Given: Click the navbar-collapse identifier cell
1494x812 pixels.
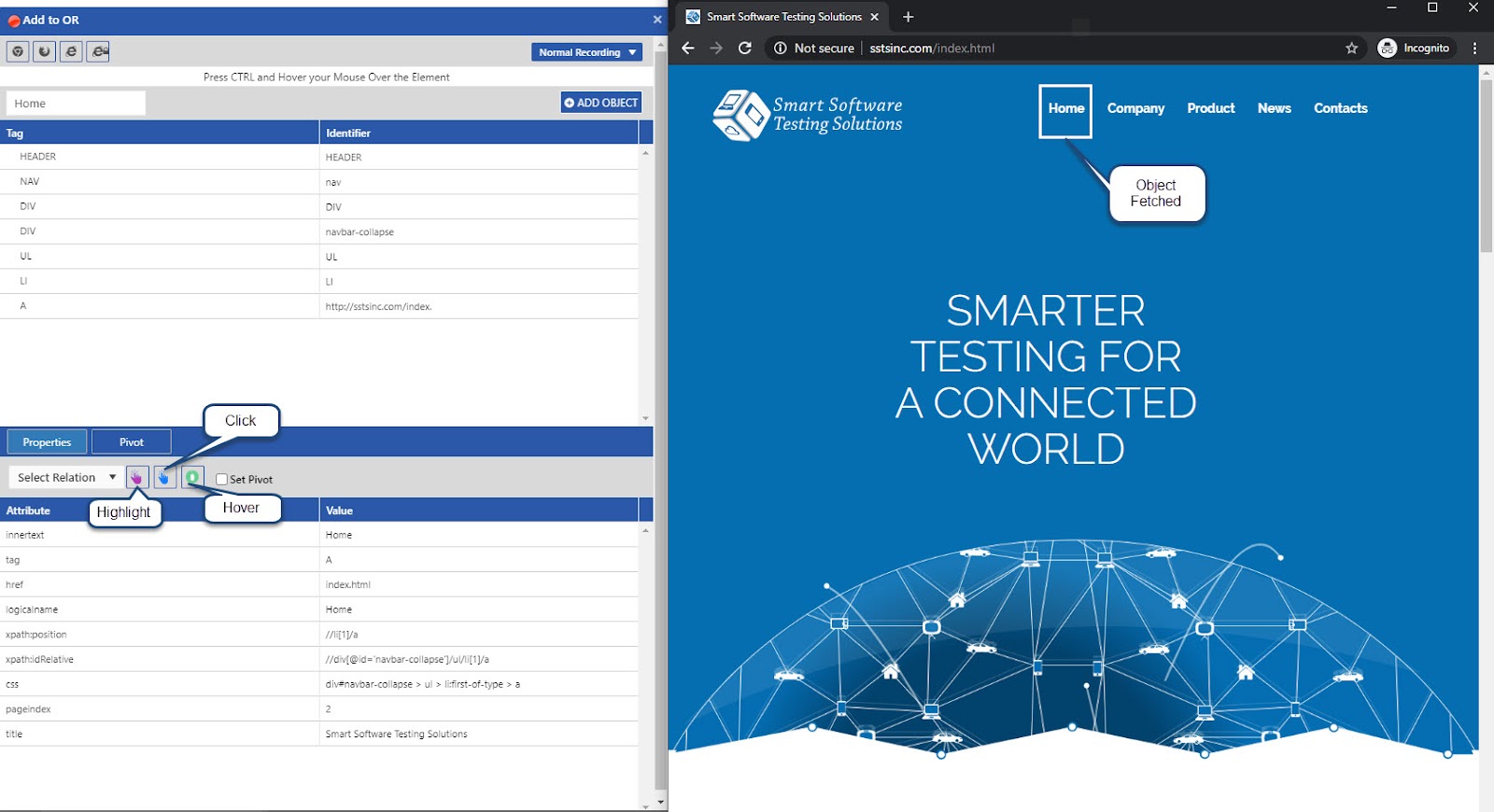Looking at the screenshot, I should click(479, 231).
